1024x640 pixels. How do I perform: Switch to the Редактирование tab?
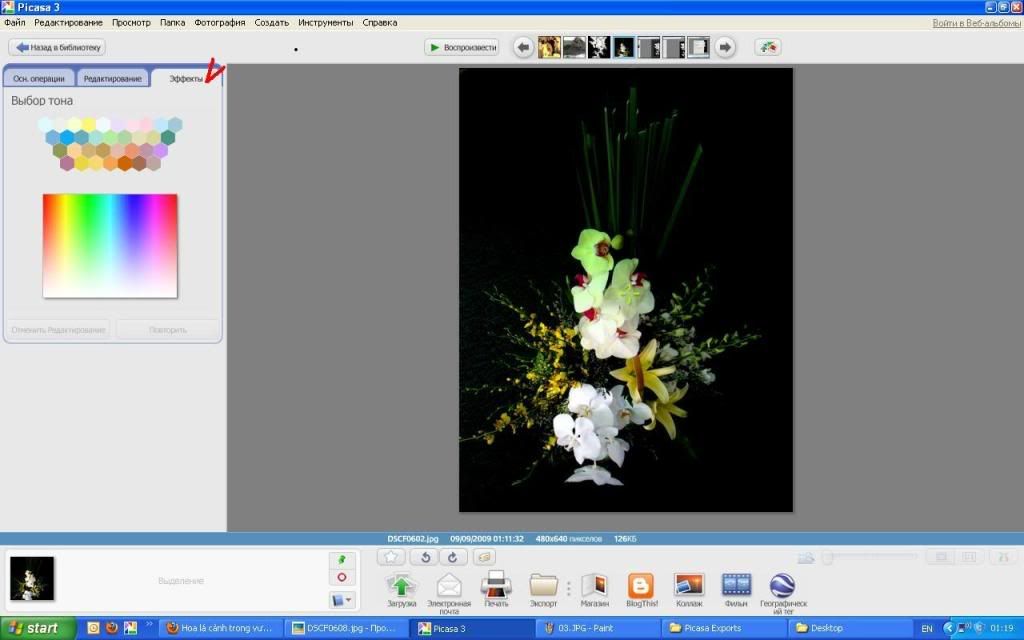coord(112,78)
